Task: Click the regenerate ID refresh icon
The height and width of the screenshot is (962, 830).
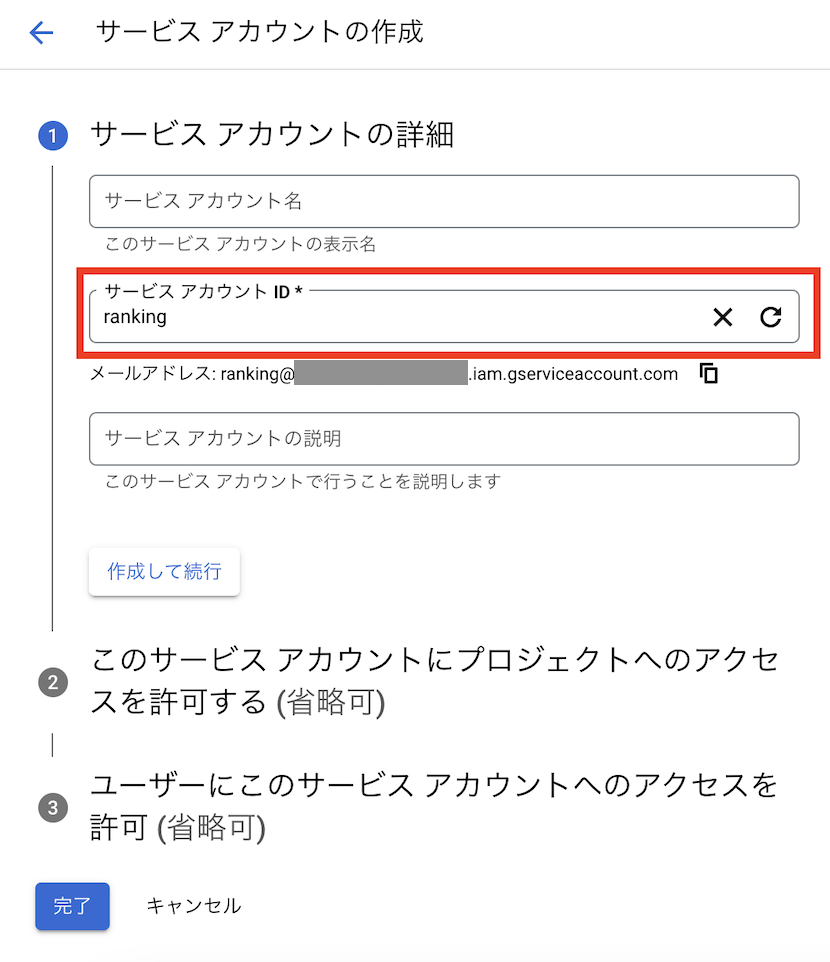Action: [770, 318]
